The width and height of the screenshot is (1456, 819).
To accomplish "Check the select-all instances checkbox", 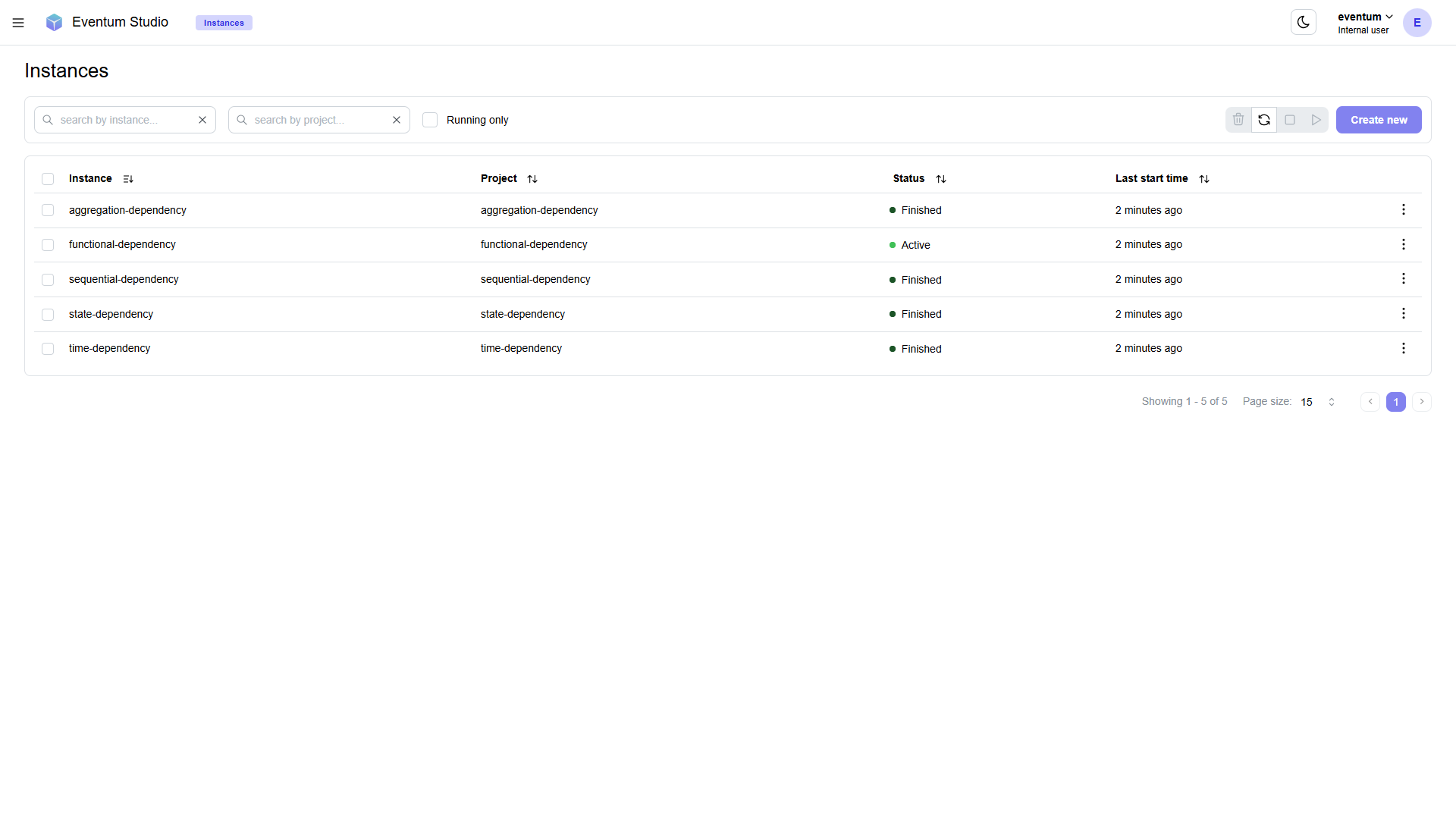I will [48, 178].
